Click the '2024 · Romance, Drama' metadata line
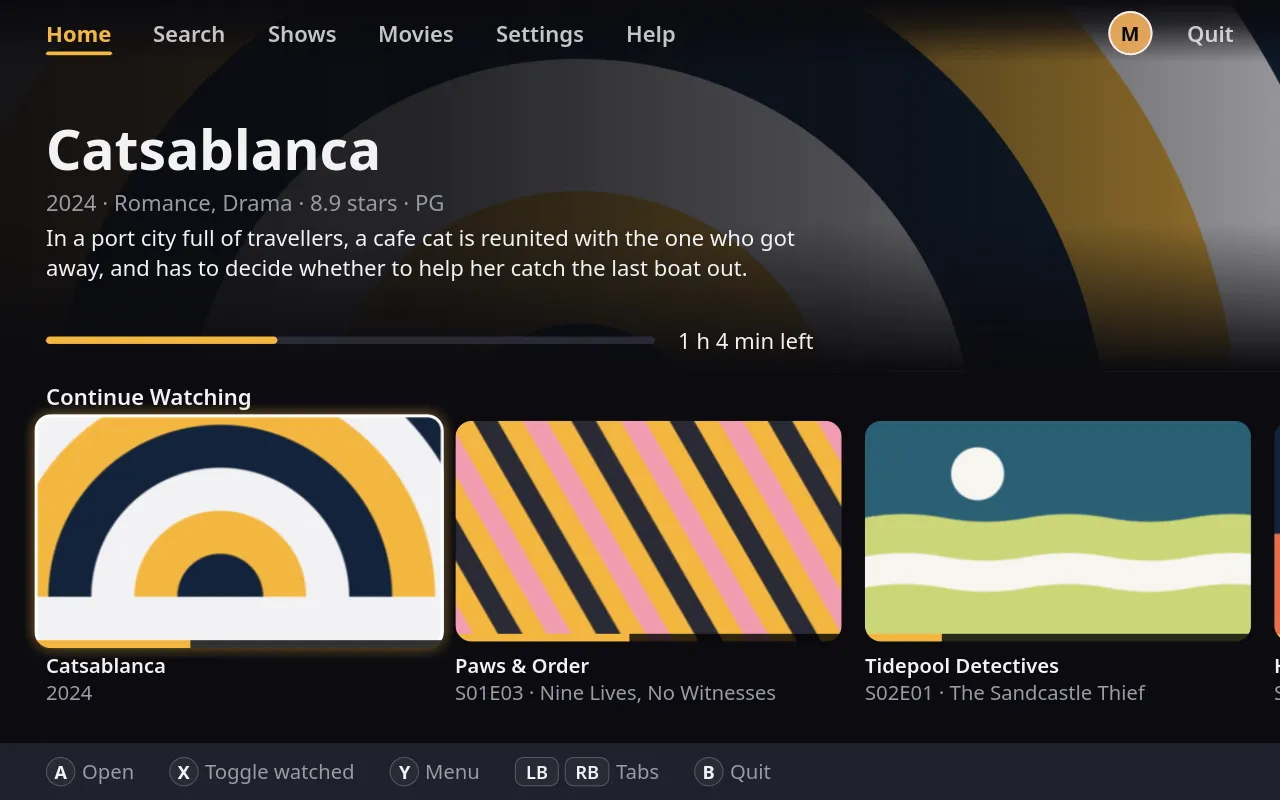The image size is (1280, 800). point(245,203)
